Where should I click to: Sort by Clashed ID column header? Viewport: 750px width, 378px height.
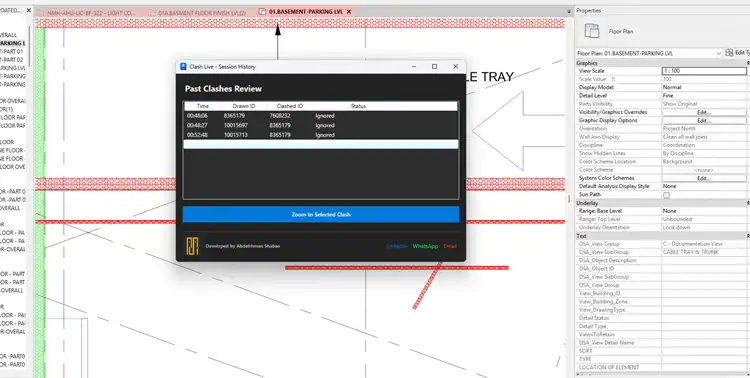click(x=290, y=106)
